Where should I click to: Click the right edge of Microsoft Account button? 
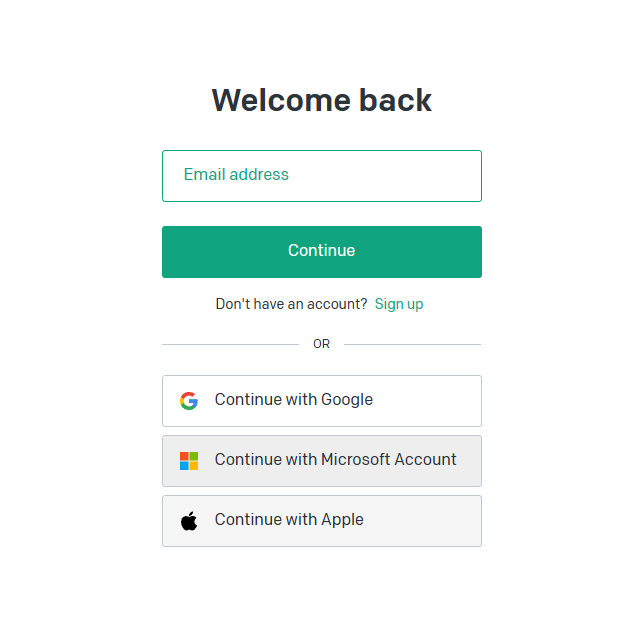click(475, 461)
